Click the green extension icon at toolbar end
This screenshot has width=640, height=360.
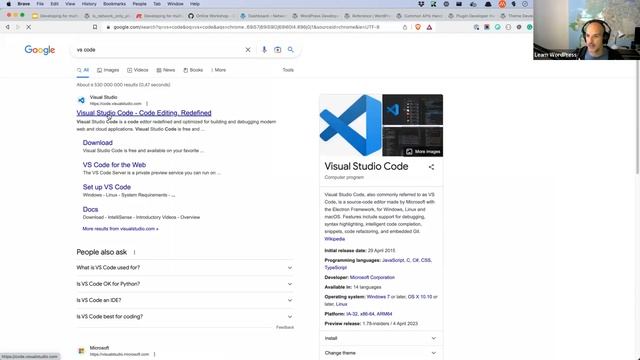coord(529,27)
